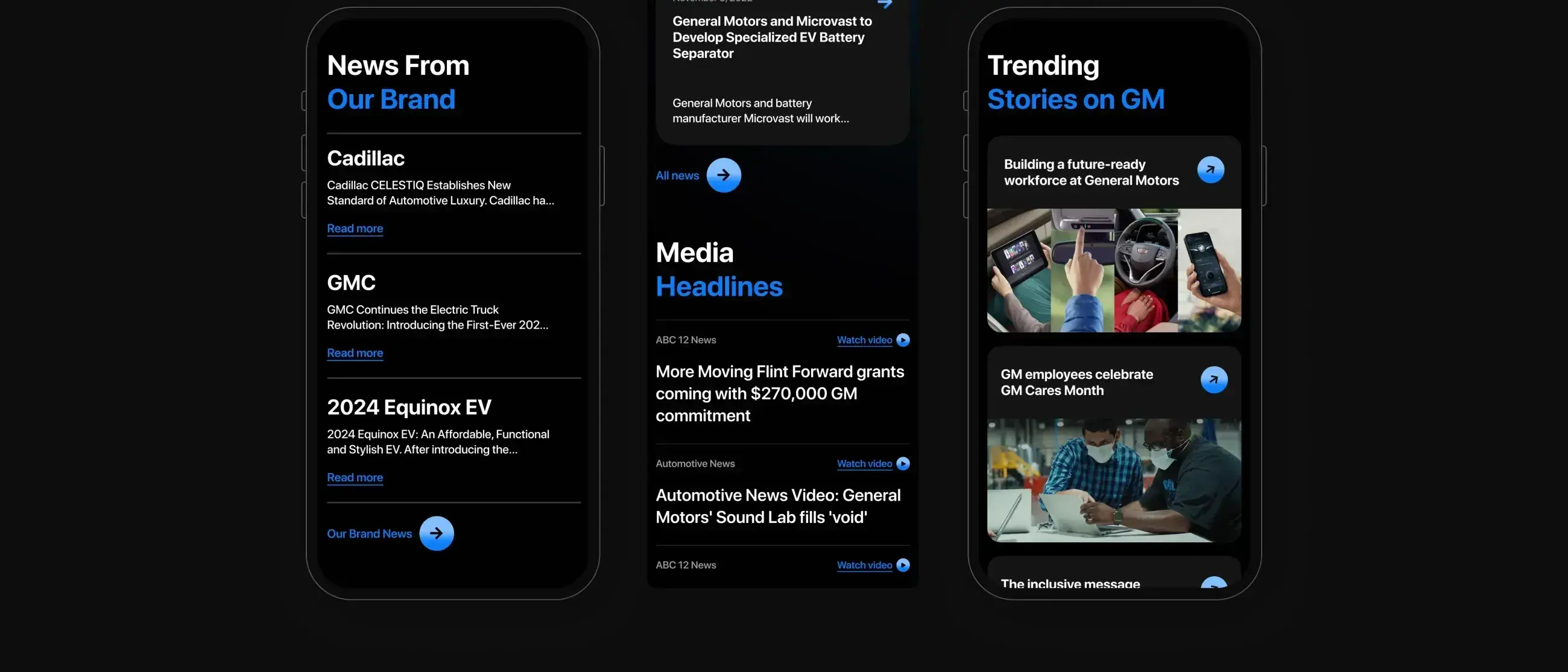Click the Media Headlines heading
Viewport: 1568px width, 672px height.
click(x=719, y=270)
